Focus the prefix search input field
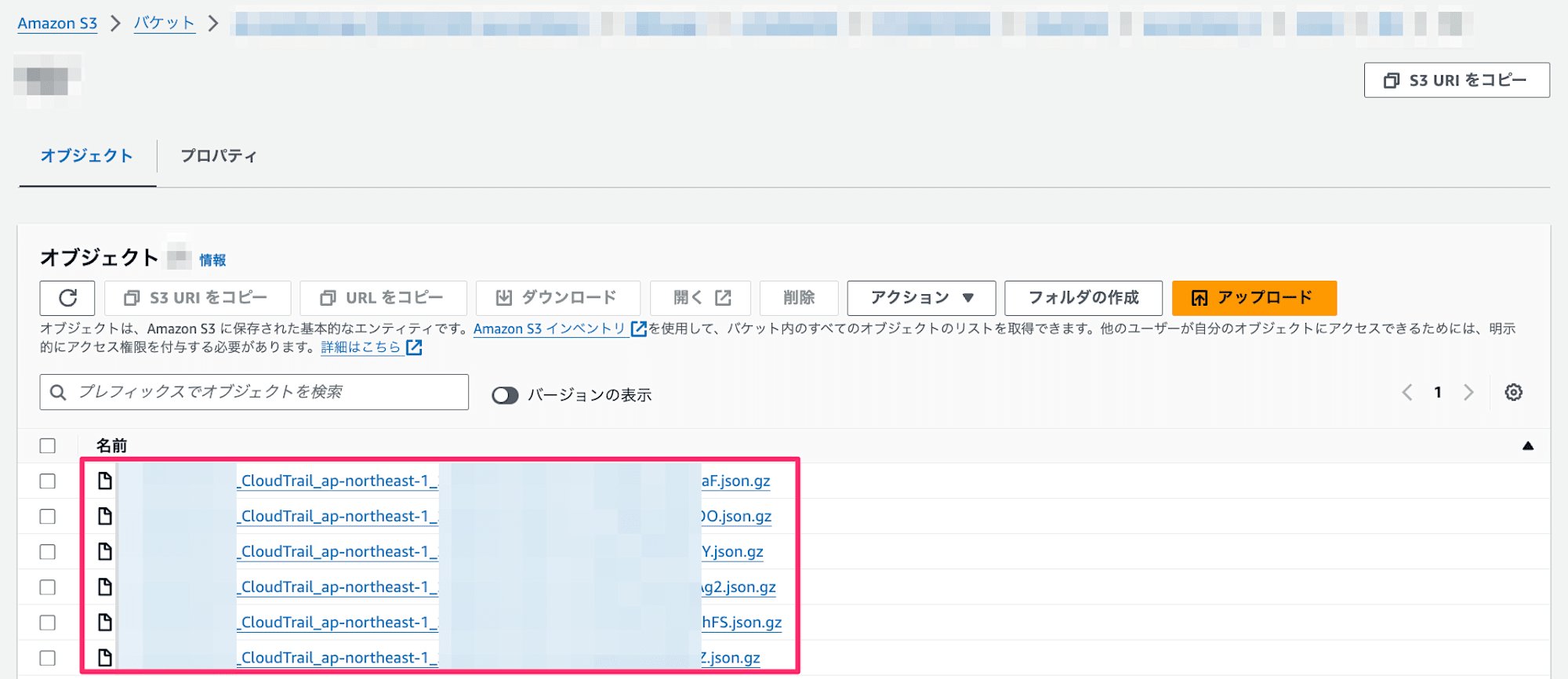 point(254,392)
